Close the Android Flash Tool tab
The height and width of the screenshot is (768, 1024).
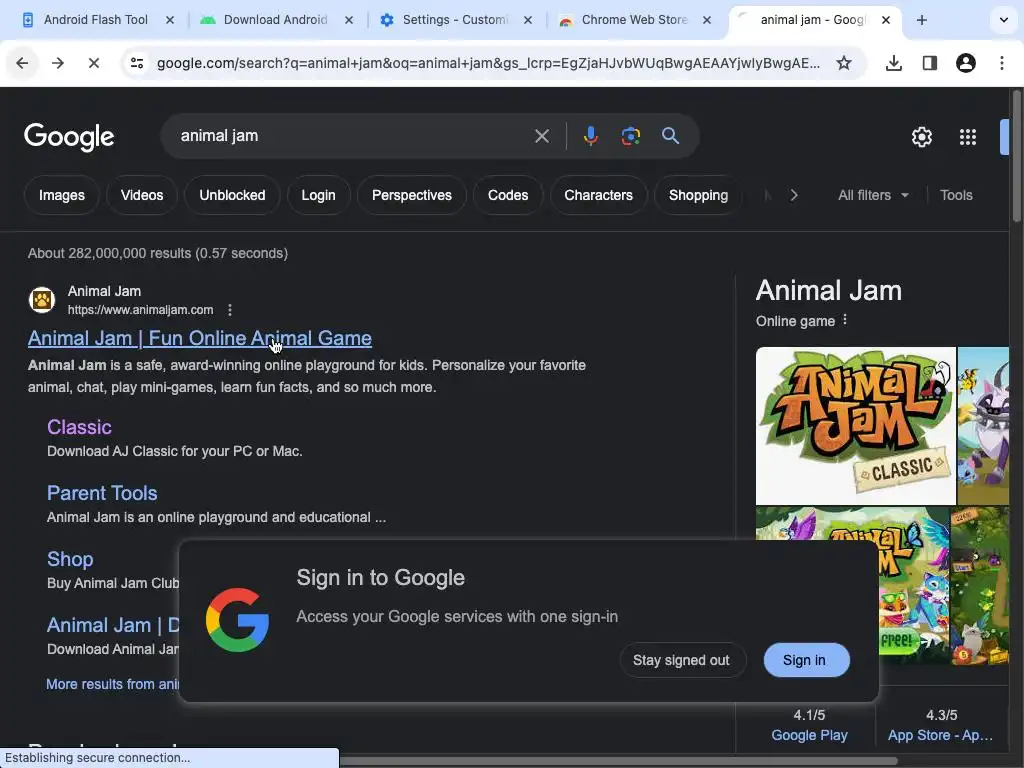[170, 20]
